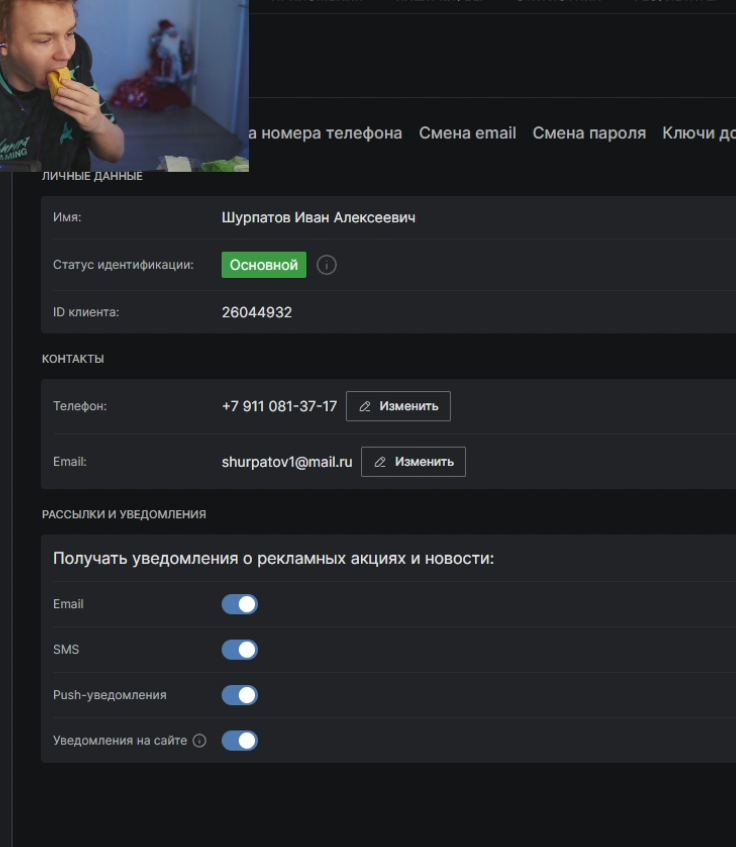Switch off Уведомления на сайте toggle
This screenshot has height=847, width=736.
point(240,740)
